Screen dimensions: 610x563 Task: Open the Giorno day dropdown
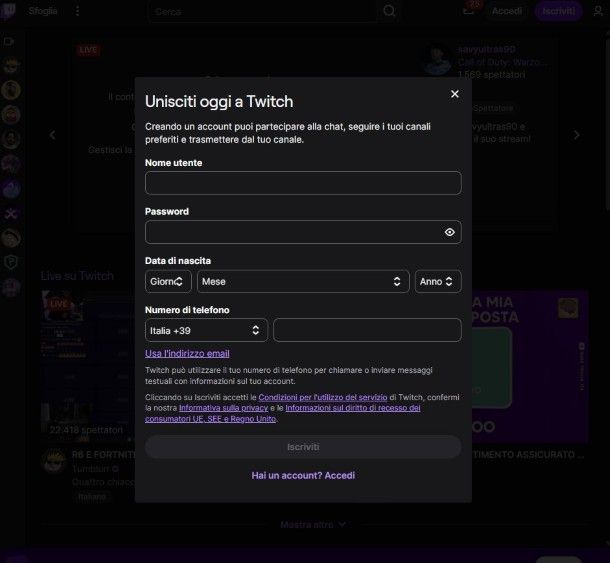(x=168, y=282)
